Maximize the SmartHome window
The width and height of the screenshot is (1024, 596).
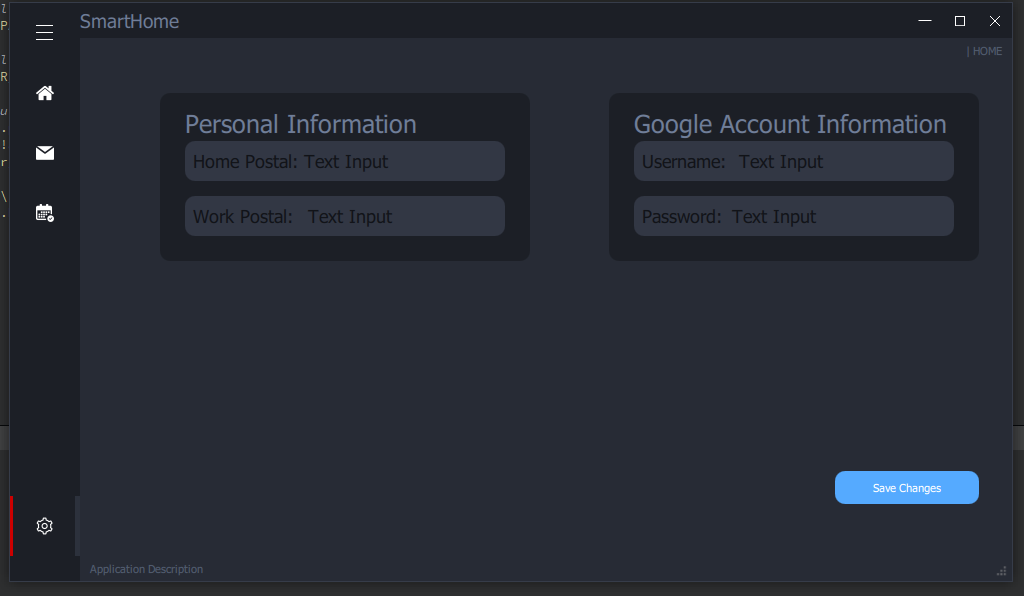pyautogui.click(x=960, y=21)
